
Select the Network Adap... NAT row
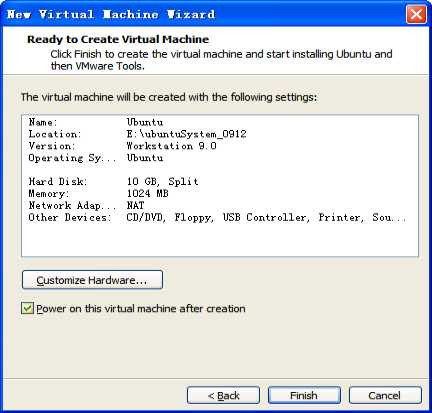click(220, 205)
